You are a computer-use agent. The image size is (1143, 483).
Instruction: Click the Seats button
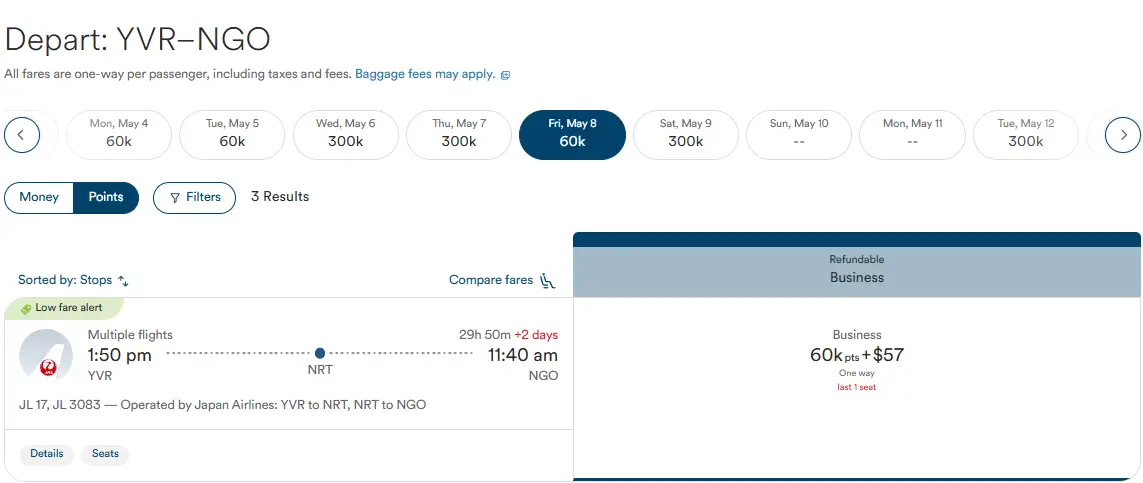click(105, 454)
